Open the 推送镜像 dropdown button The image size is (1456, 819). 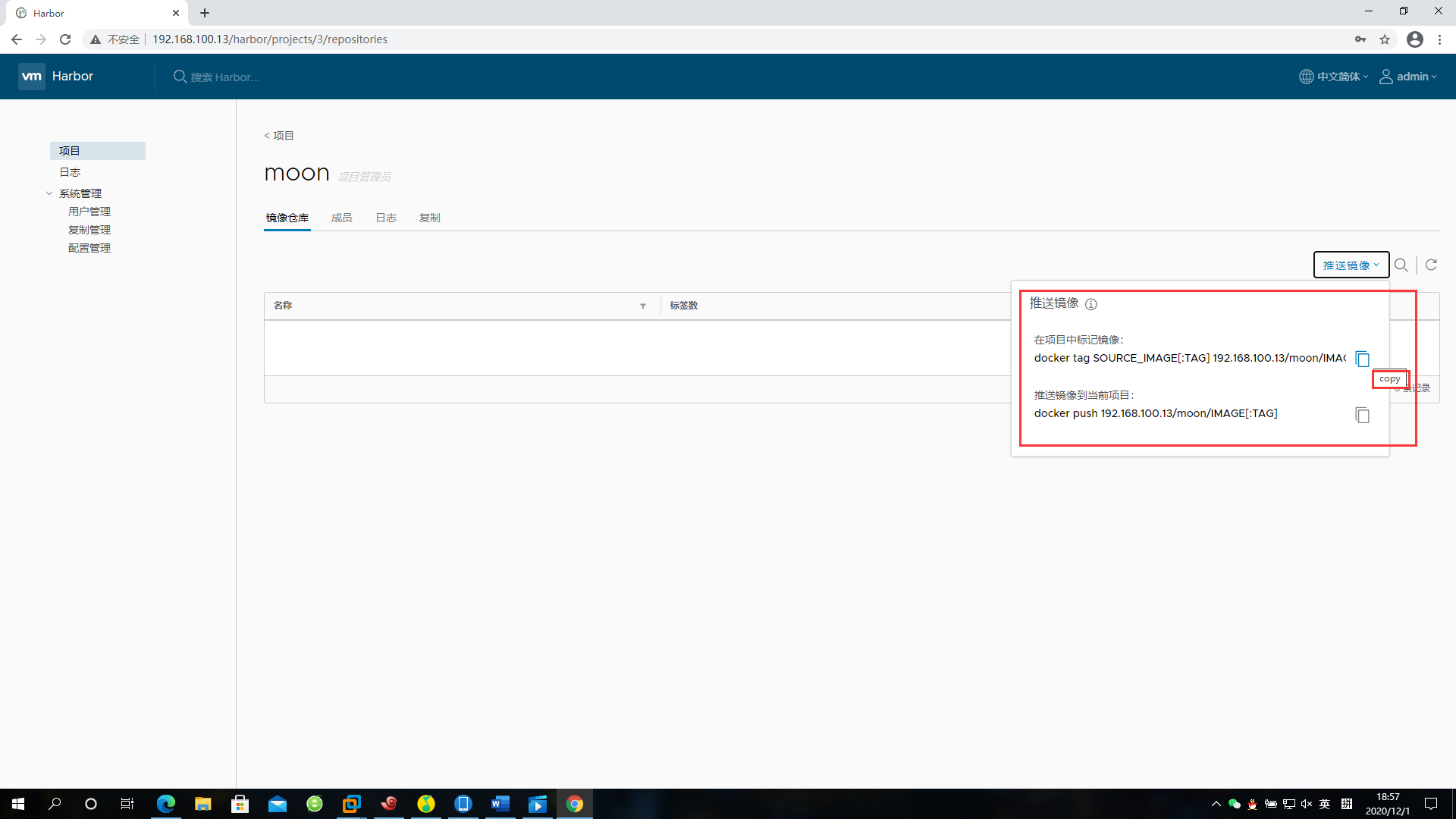[1351, 265]
